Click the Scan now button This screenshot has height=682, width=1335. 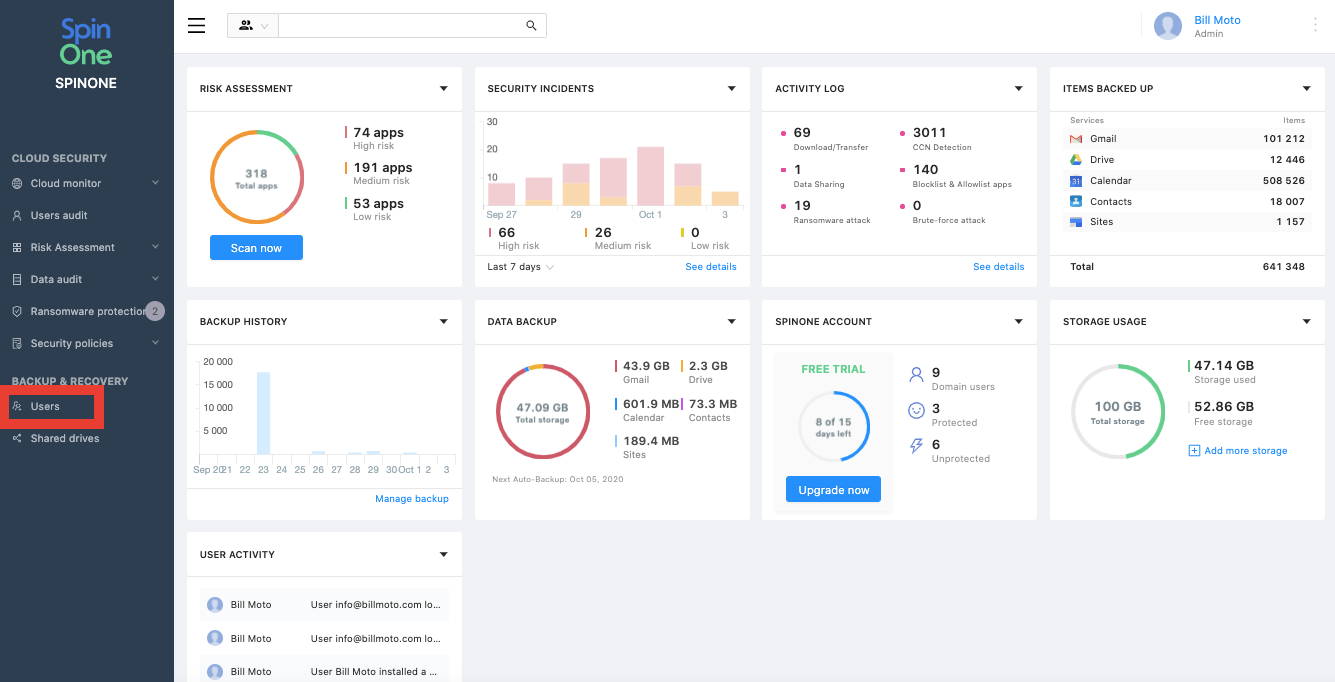click(x=256, y=248)
